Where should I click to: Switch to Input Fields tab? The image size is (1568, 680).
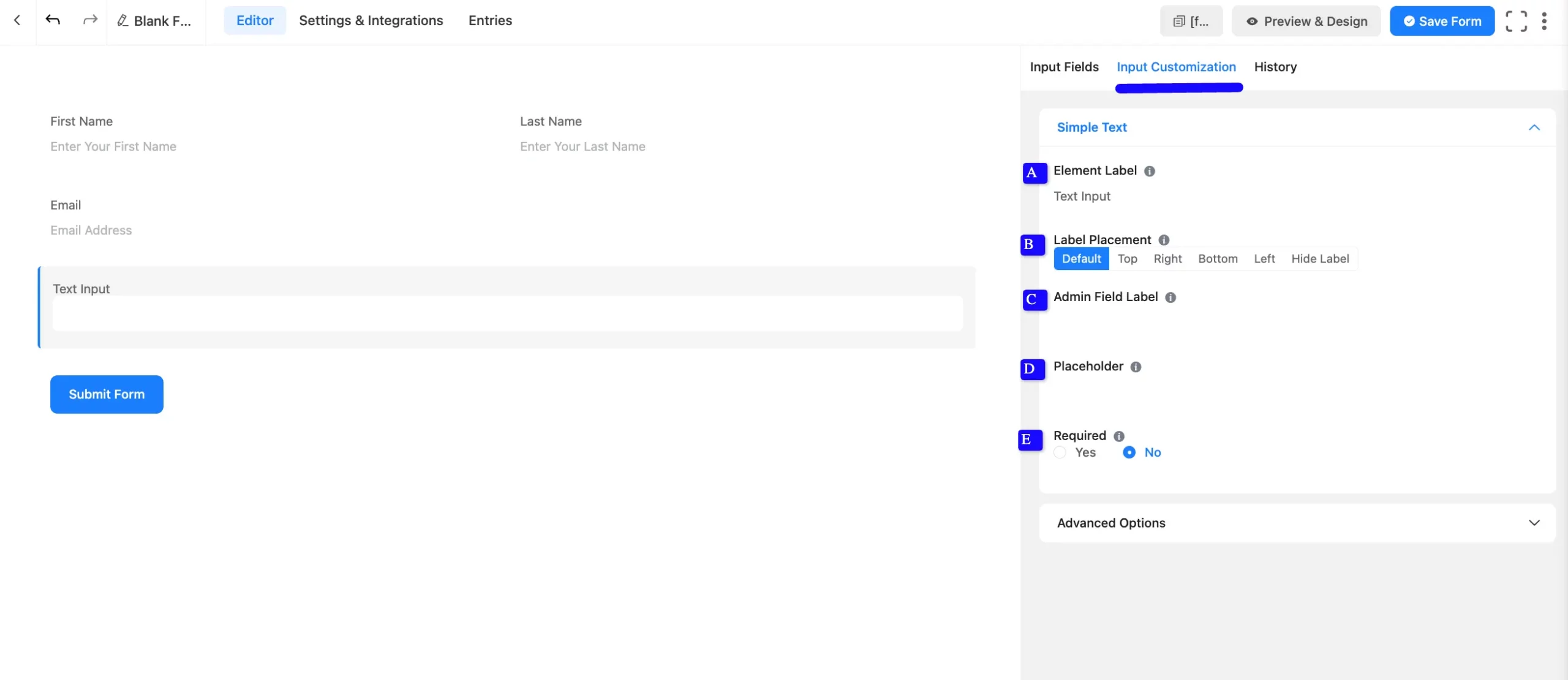1065,67
